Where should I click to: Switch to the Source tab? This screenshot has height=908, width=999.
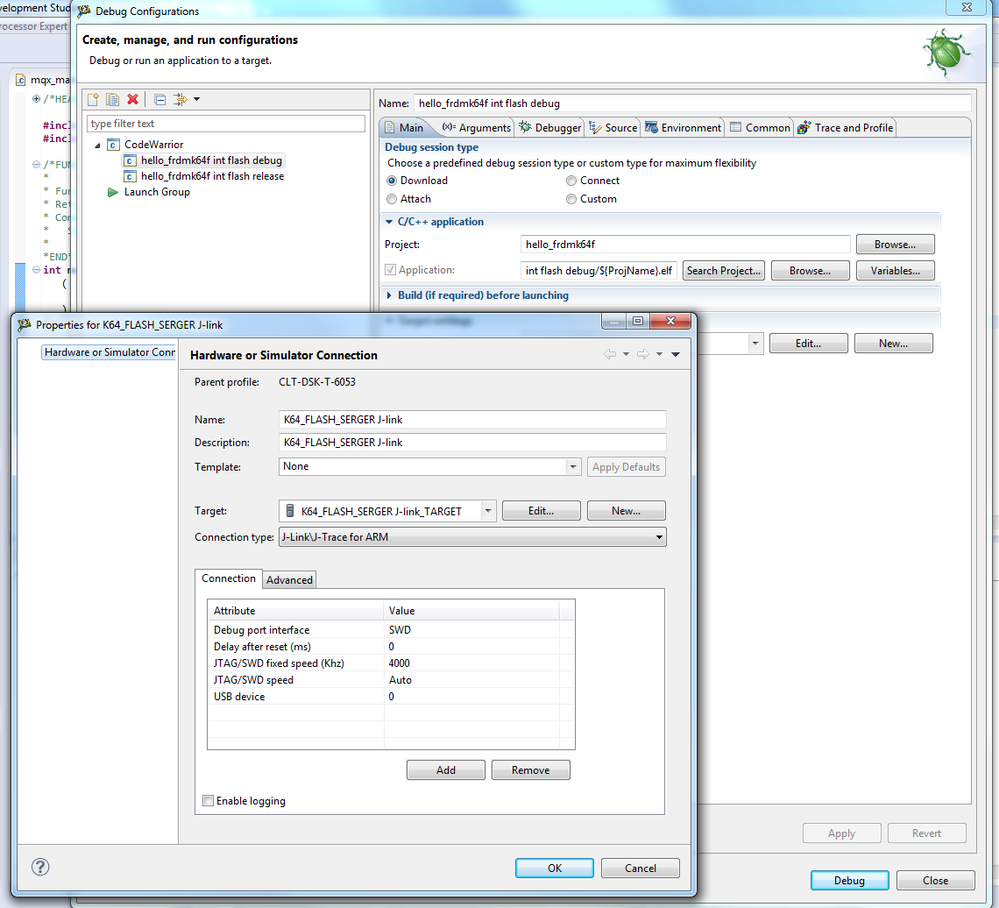click(x=613, y=128)
